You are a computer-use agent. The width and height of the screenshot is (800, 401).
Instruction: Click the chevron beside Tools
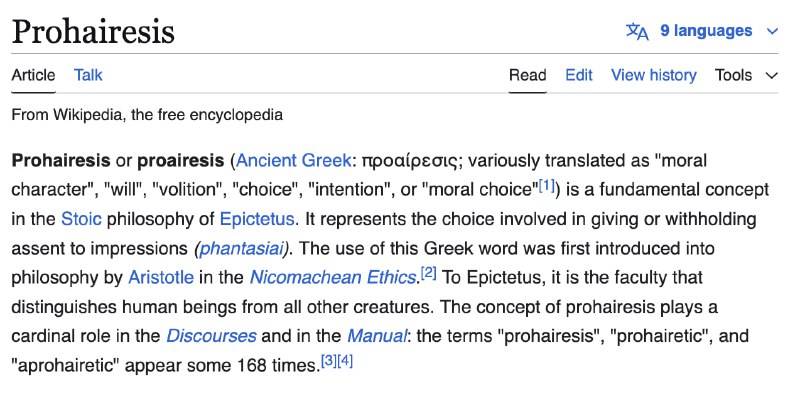coord(772,76)
